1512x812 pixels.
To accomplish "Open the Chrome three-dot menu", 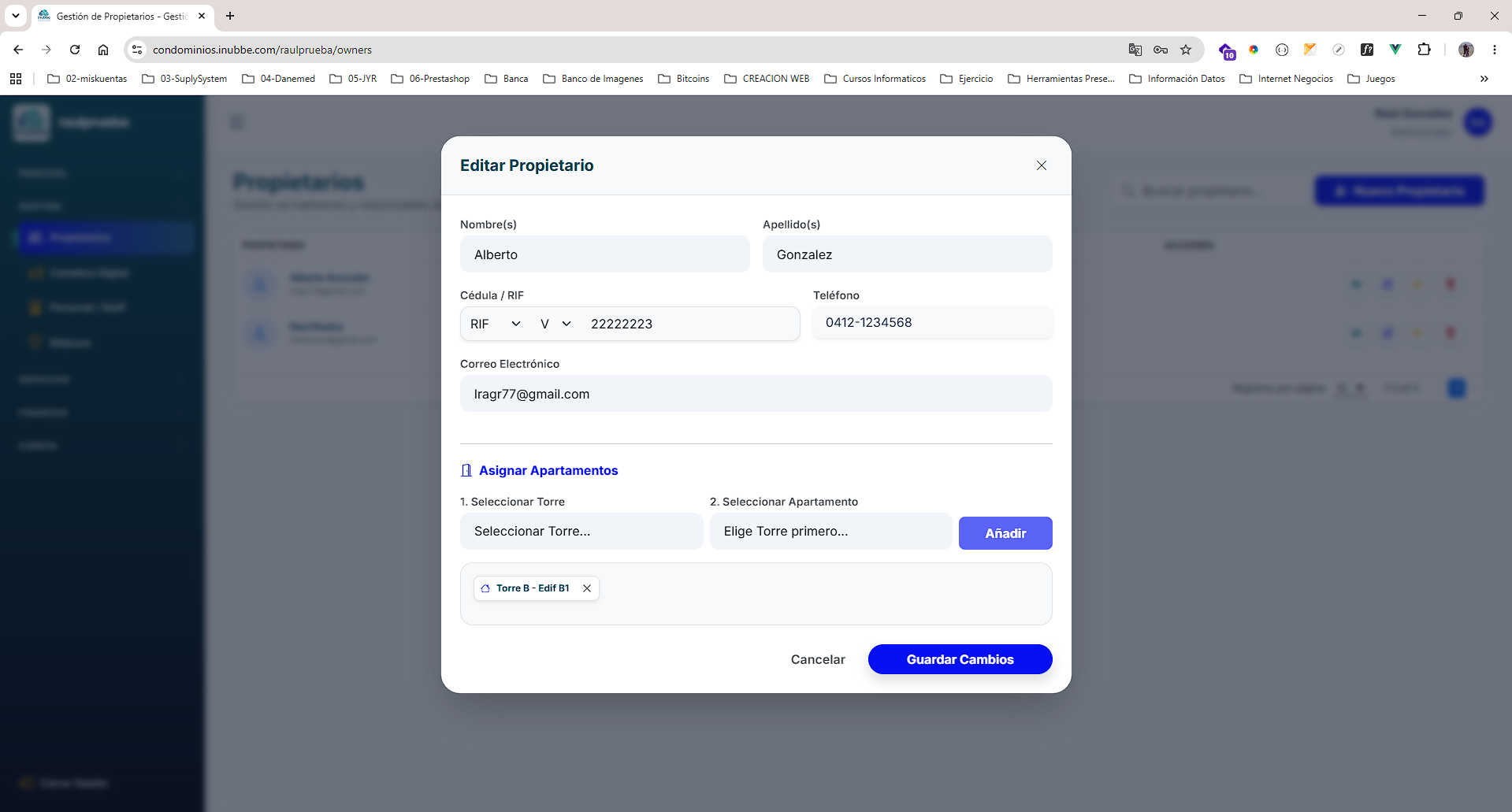I will [1494, 50].
